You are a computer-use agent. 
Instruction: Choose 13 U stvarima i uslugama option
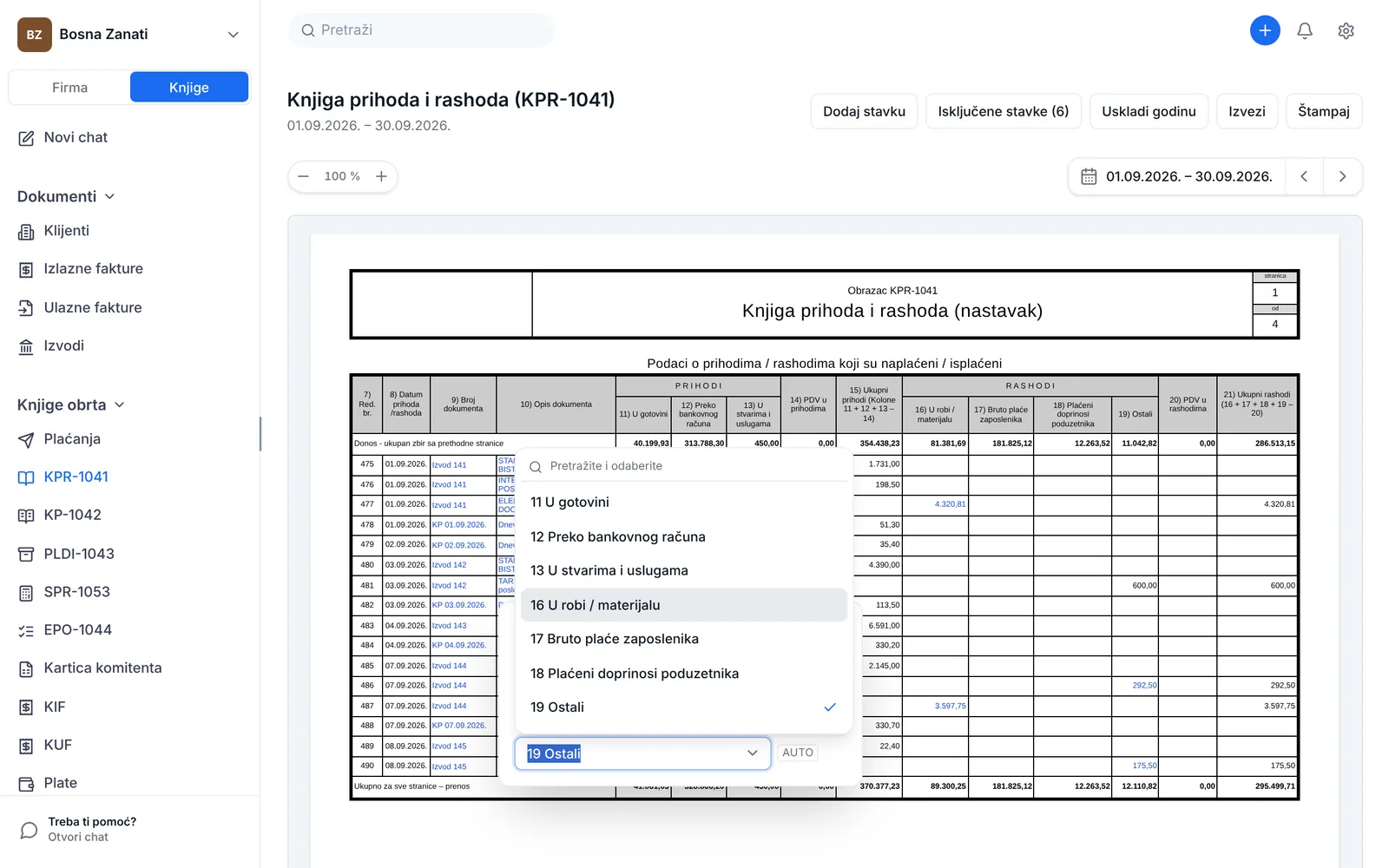pos(683,570)
